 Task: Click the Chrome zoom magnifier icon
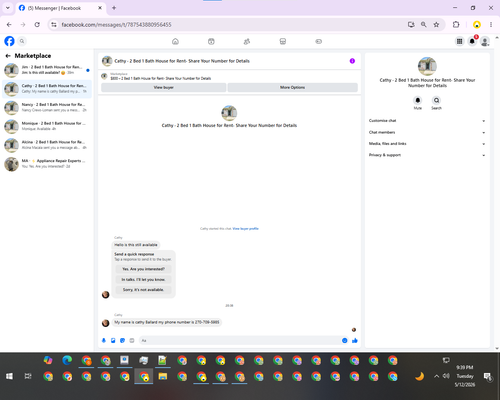424,25
